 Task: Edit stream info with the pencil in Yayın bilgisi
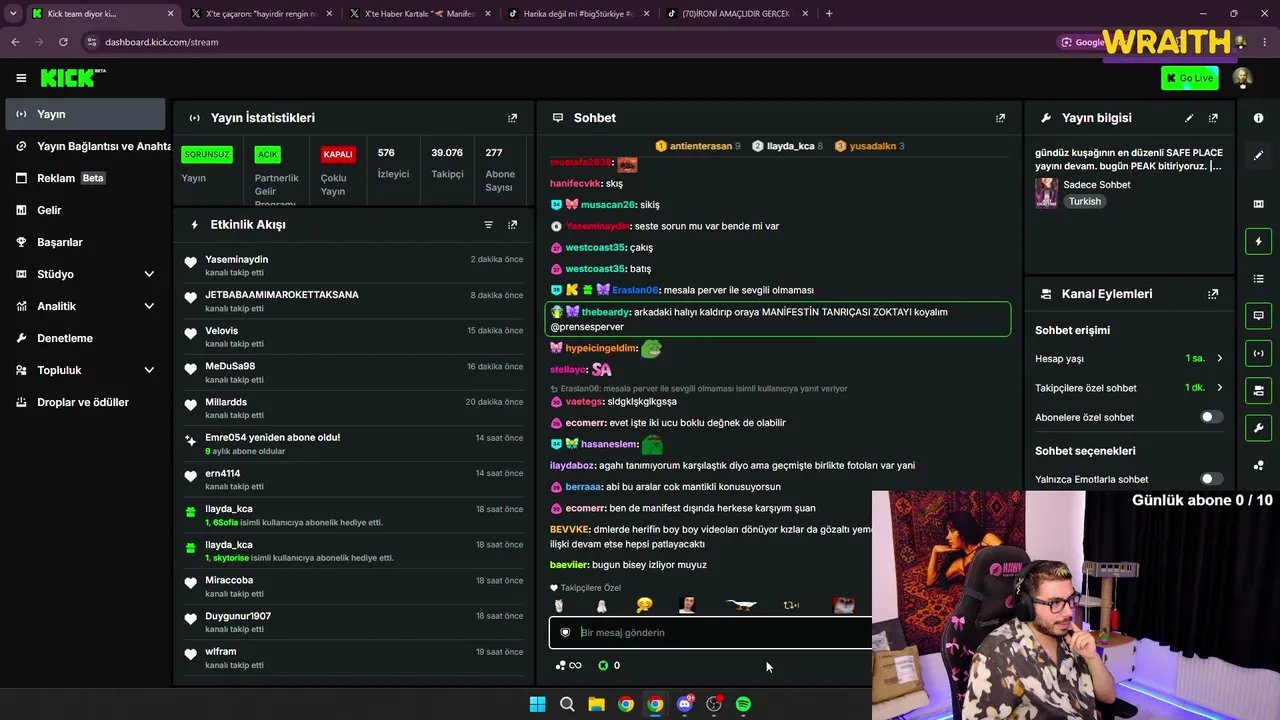tap(1189, 118)
